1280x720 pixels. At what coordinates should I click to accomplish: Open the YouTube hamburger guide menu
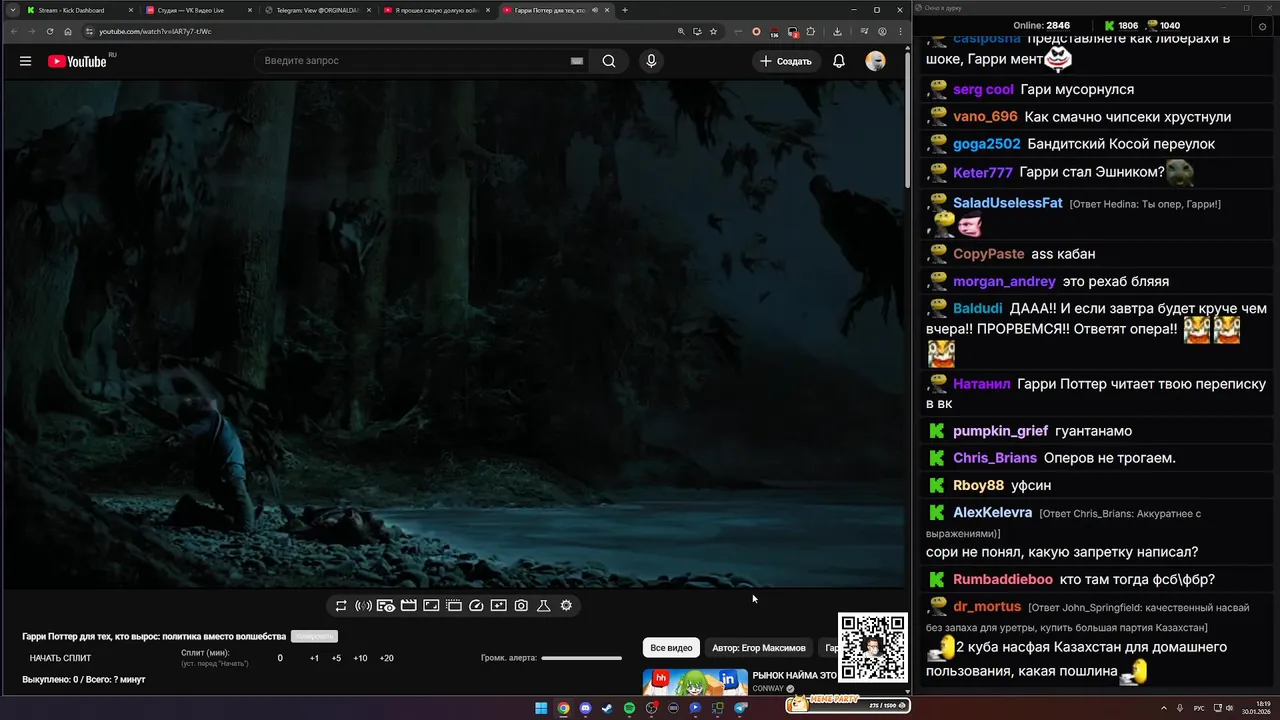tap(25, 61)
